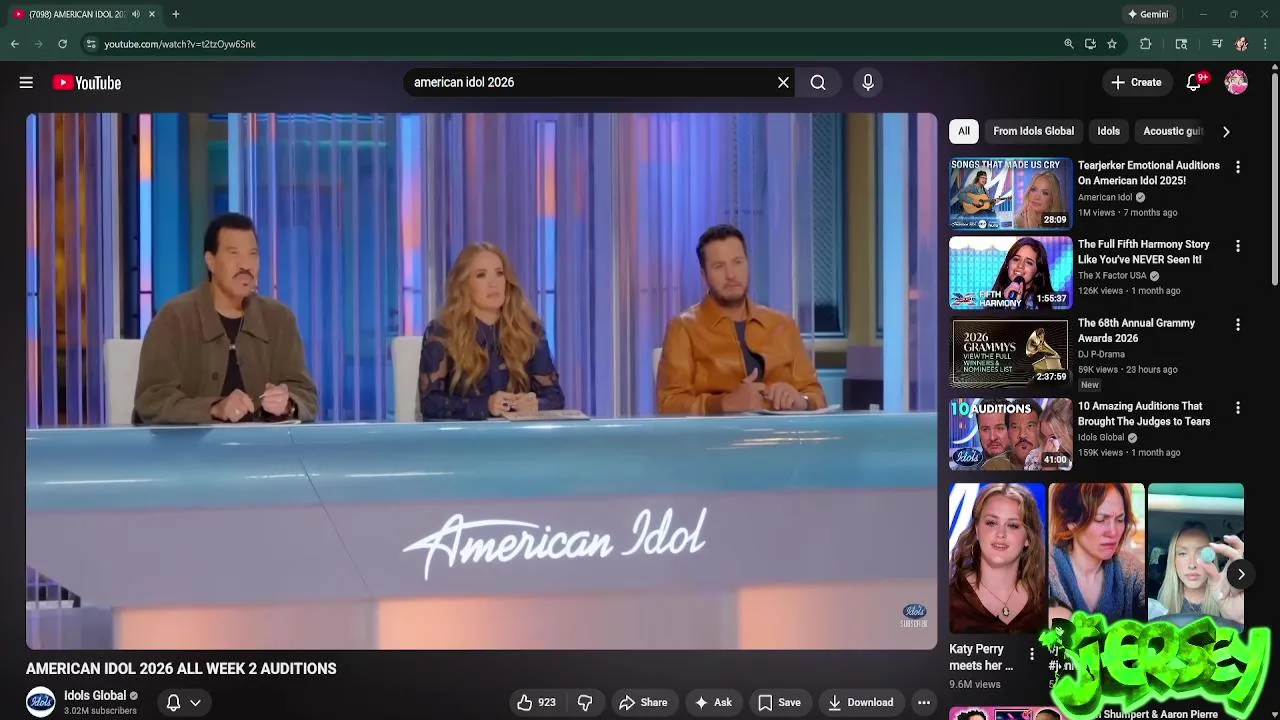Open the Ask AI button
The height and width of the screenshot is (720, 1280).
click(713, 702)
